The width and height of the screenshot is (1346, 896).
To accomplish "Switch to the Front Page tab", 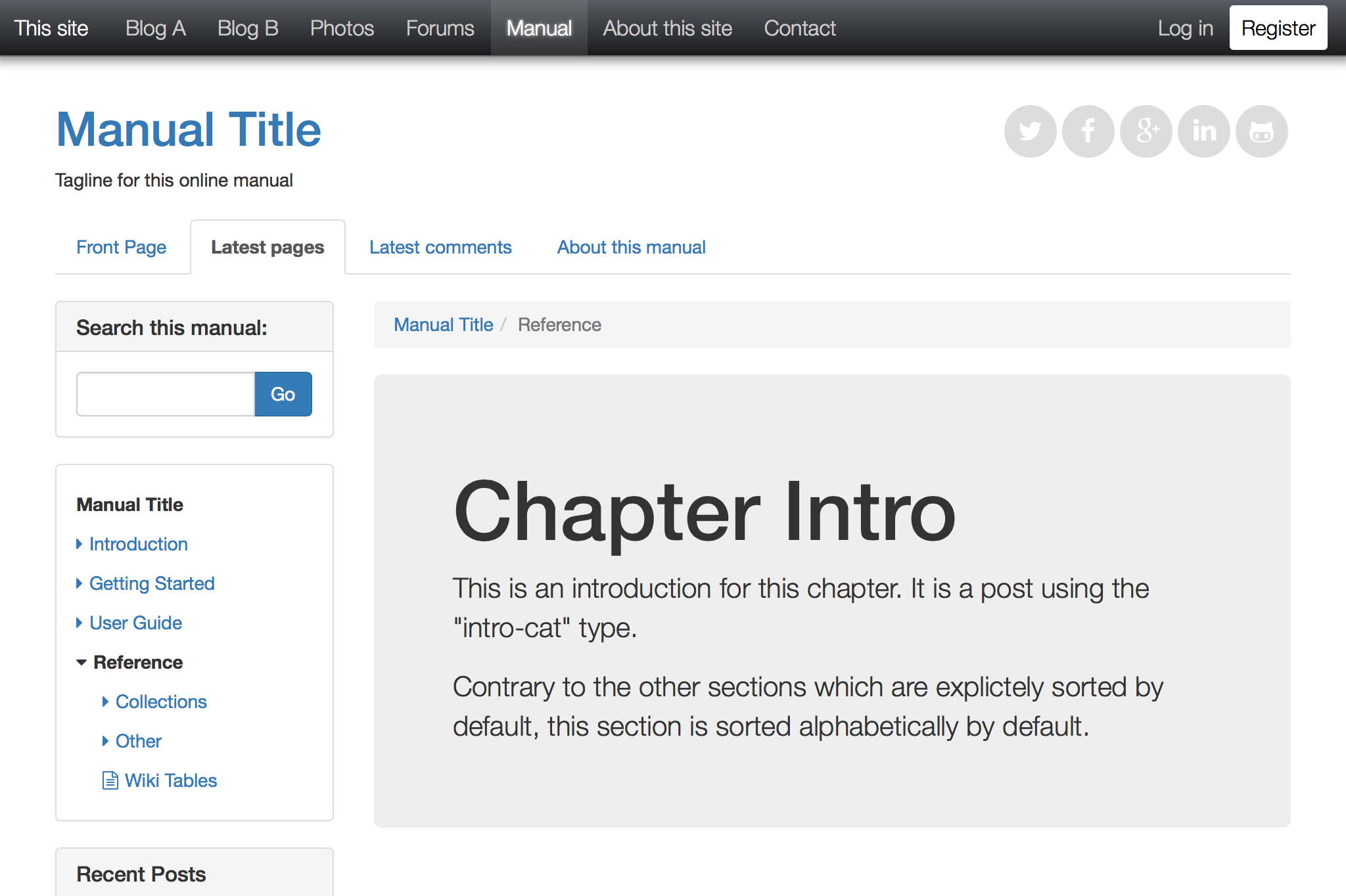I will 121,247.
